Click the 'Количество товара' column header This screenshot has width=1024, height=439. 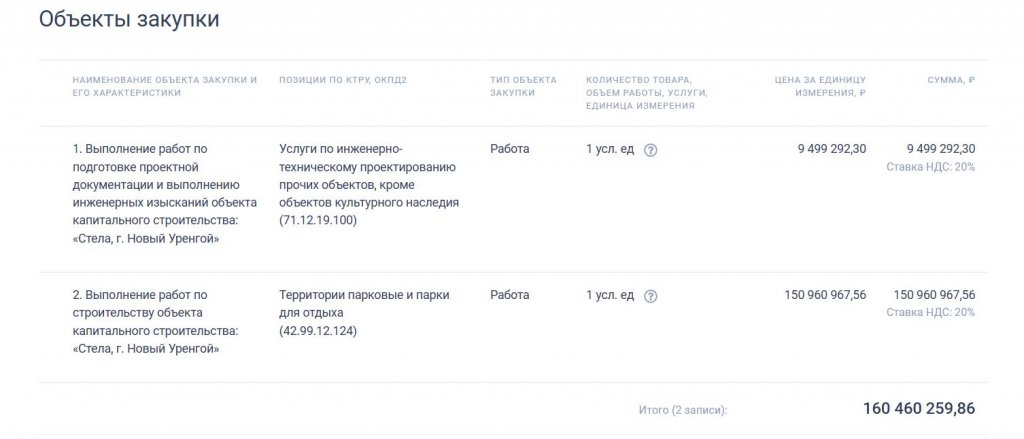646,91
